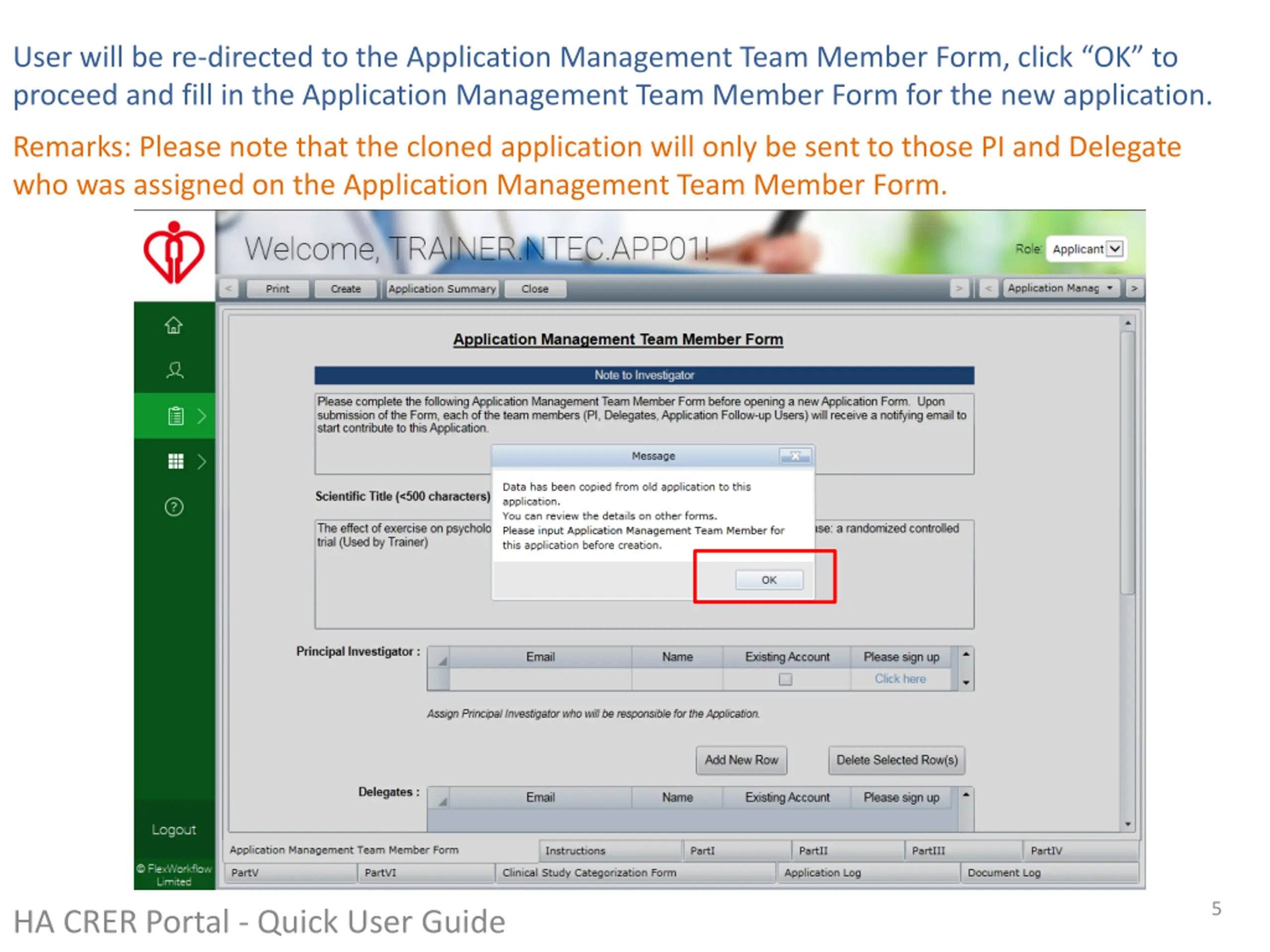The width and height of the screenshot is (1270, 952).
Task: Close the Message dialog with X
Action: click(x=795, y=456)
